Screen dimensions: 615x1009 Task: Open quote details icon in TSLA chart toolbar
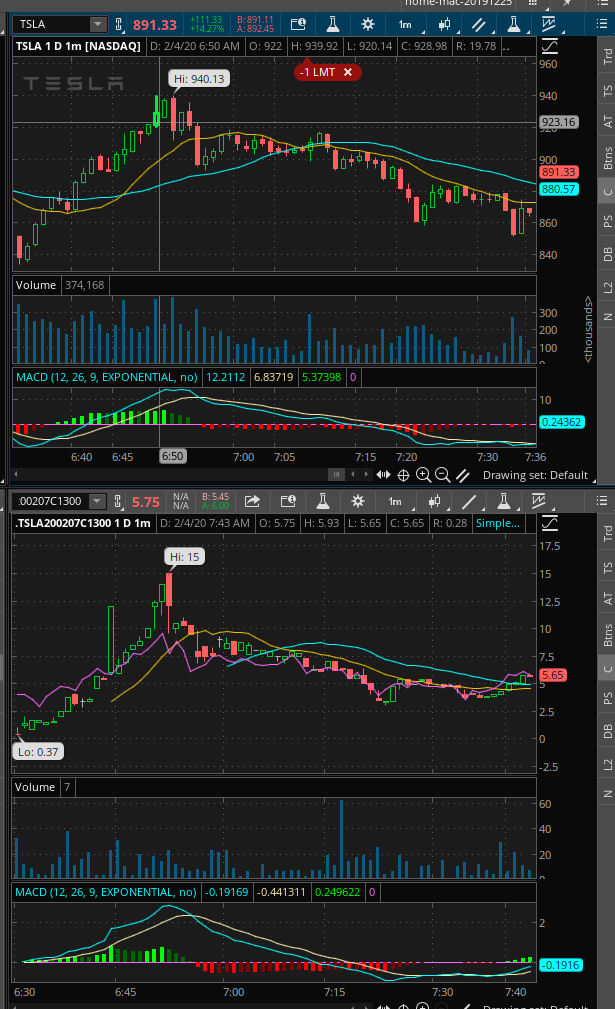coord(298,24)
